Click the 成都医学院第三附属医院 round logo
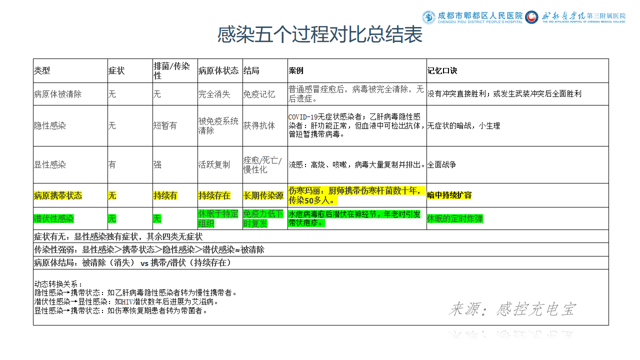 pos(531,17)
